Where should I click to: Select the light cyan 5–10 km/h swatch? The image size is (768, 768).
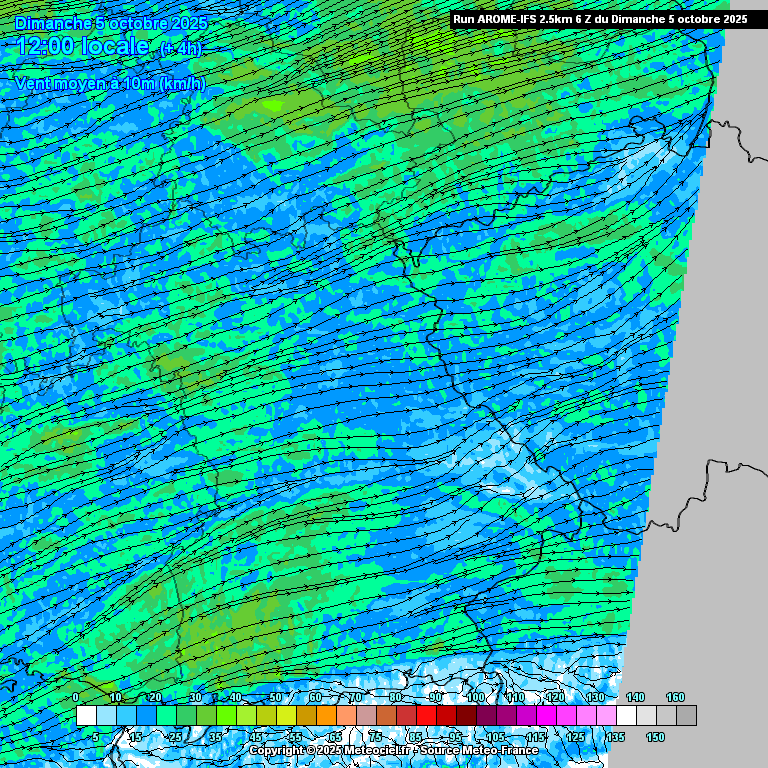(106, 716)
